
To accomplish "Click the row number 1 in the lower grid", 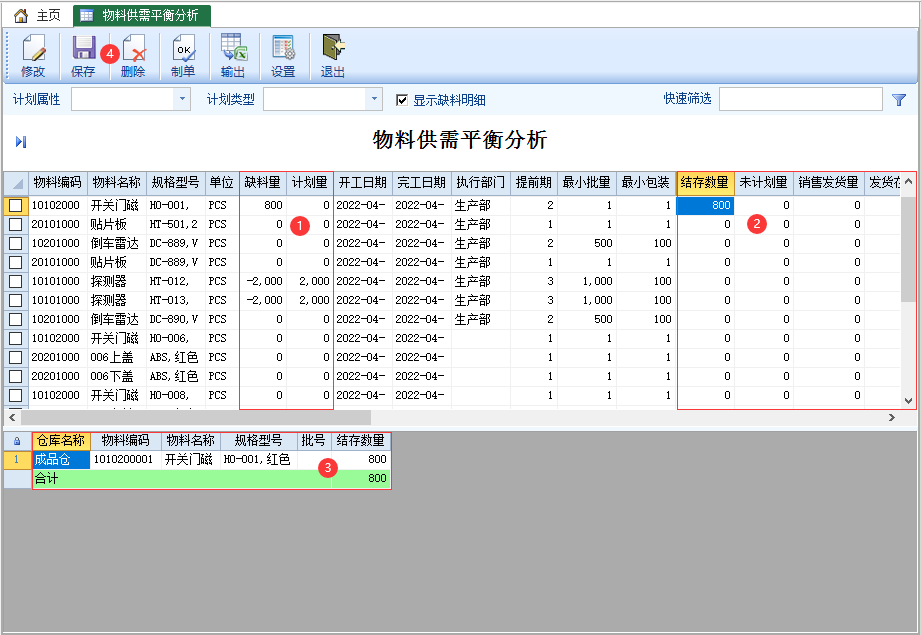I will tap(17, 459).
